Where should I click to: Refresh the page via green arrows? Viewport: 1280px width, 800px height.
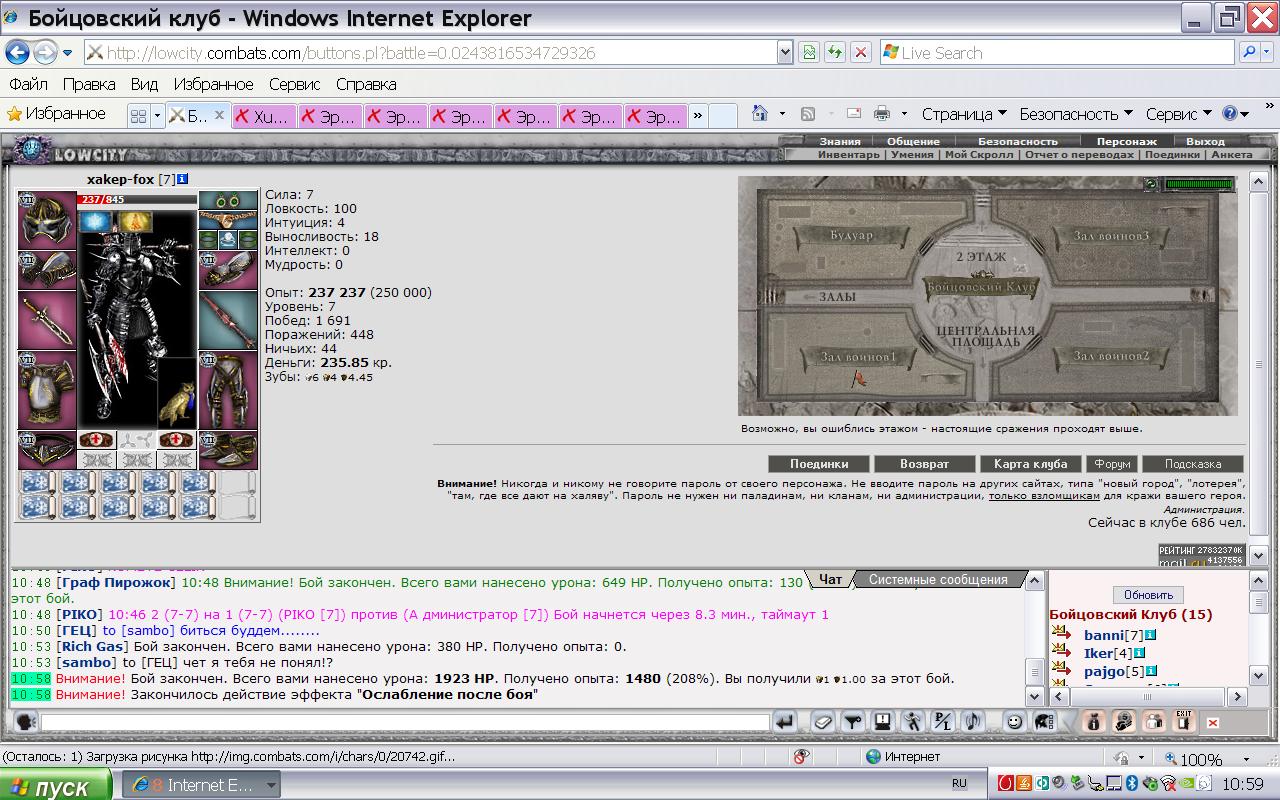(x=833, y=53)
